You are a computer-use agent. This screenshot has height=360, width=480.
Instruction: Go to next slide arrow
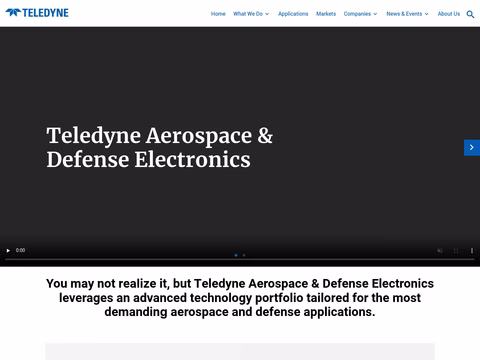[472, 147]
